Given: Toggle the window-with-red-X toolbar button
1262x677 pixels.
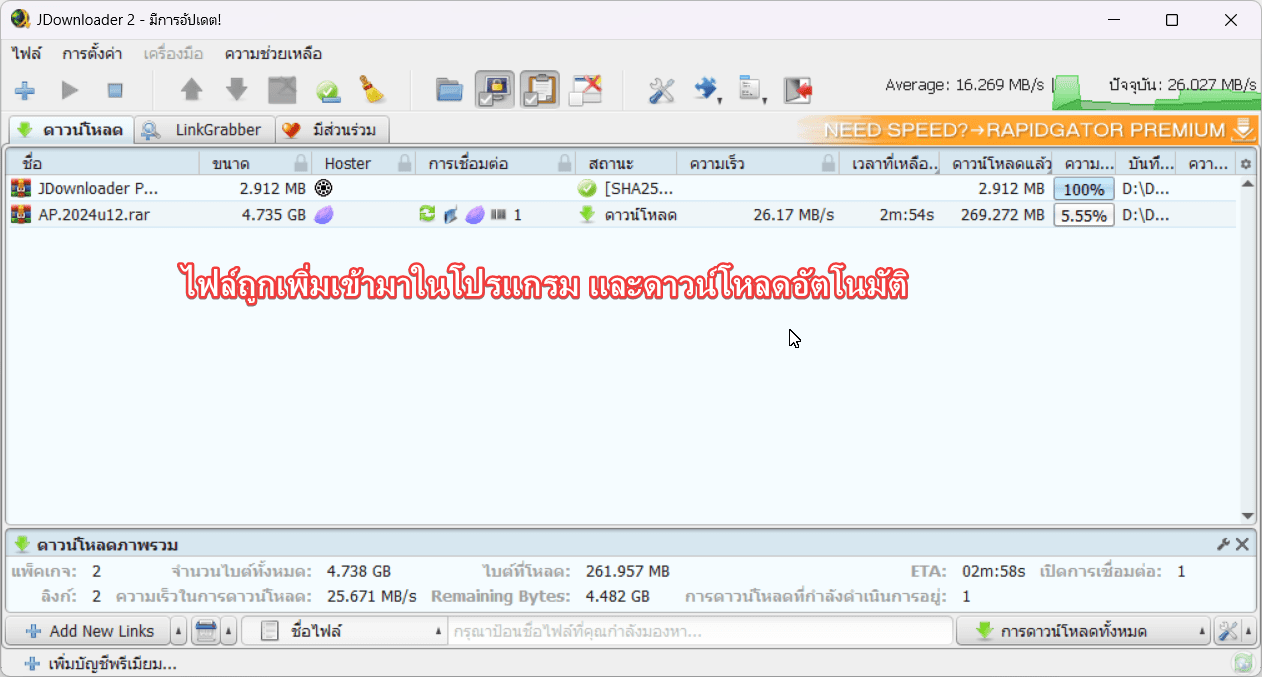Looking at the screenshot, I should 585,90.
